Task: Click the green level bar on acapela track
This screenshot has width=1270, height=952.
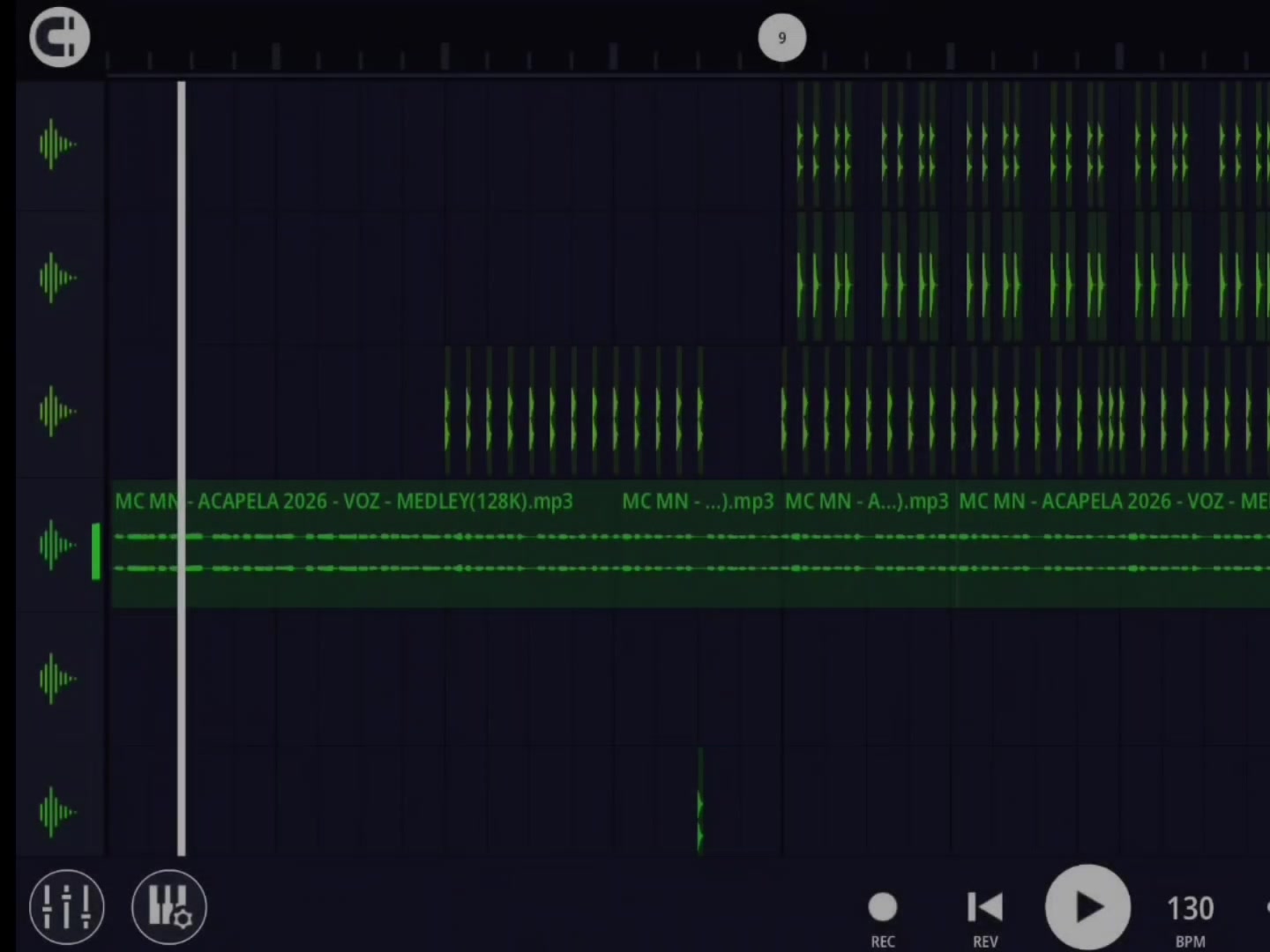Action: (96, 552)
